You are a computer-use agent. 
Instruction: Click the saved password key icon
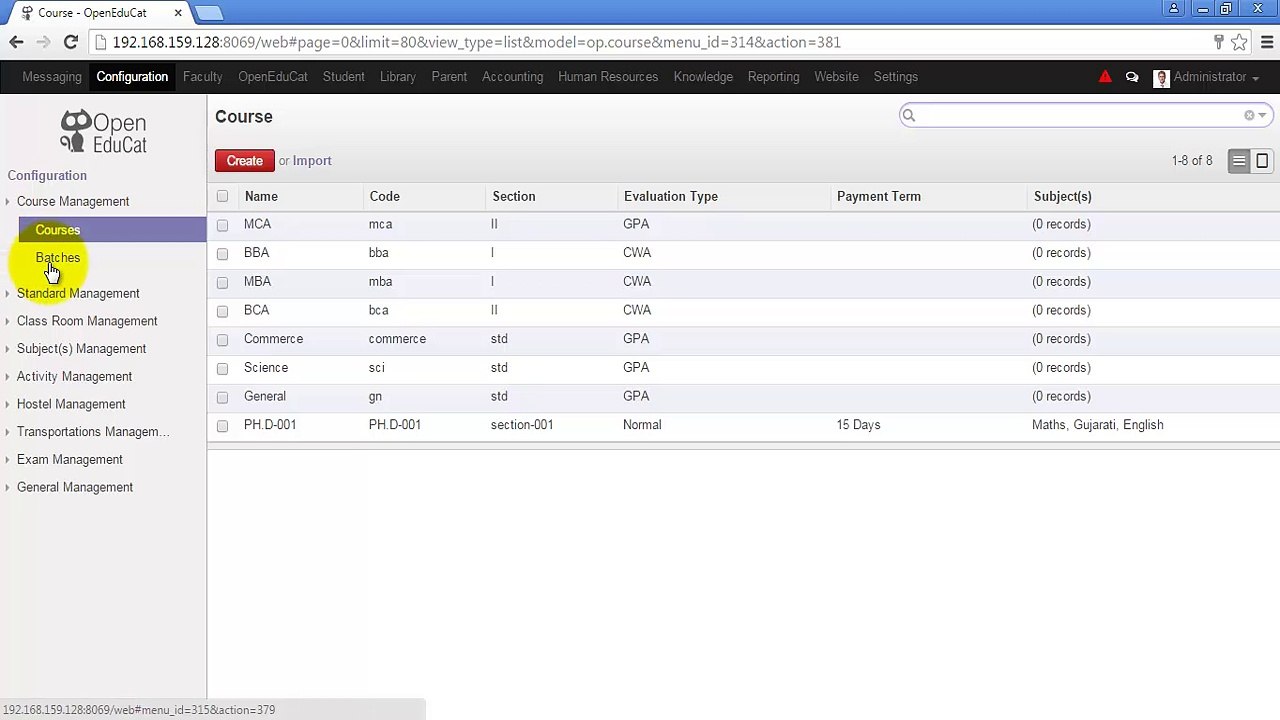point(1218,42)
